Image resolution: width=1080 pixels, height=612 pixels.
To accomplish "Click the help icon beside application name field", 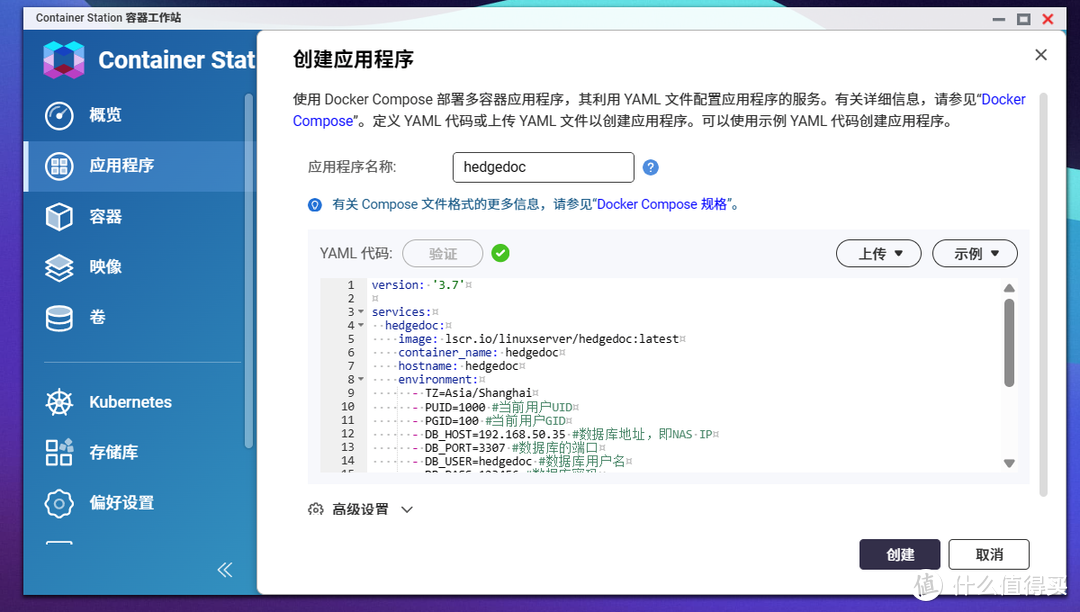I will [651, 167].
